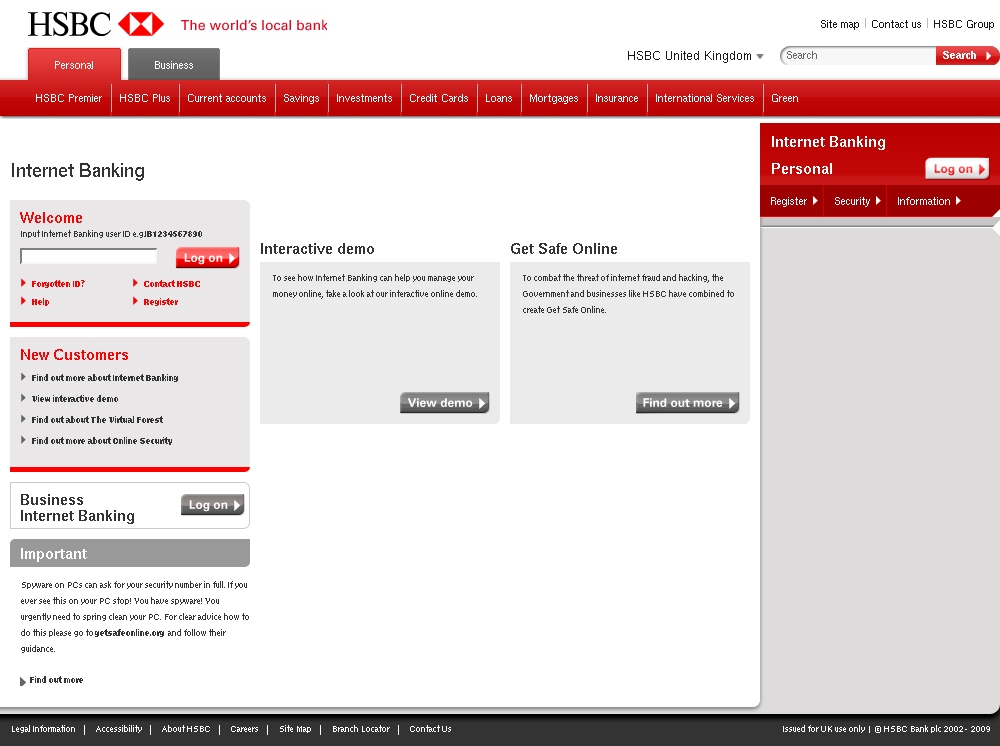Open the International Services menu item
The image size is (1000, 746).
[705, 98]
